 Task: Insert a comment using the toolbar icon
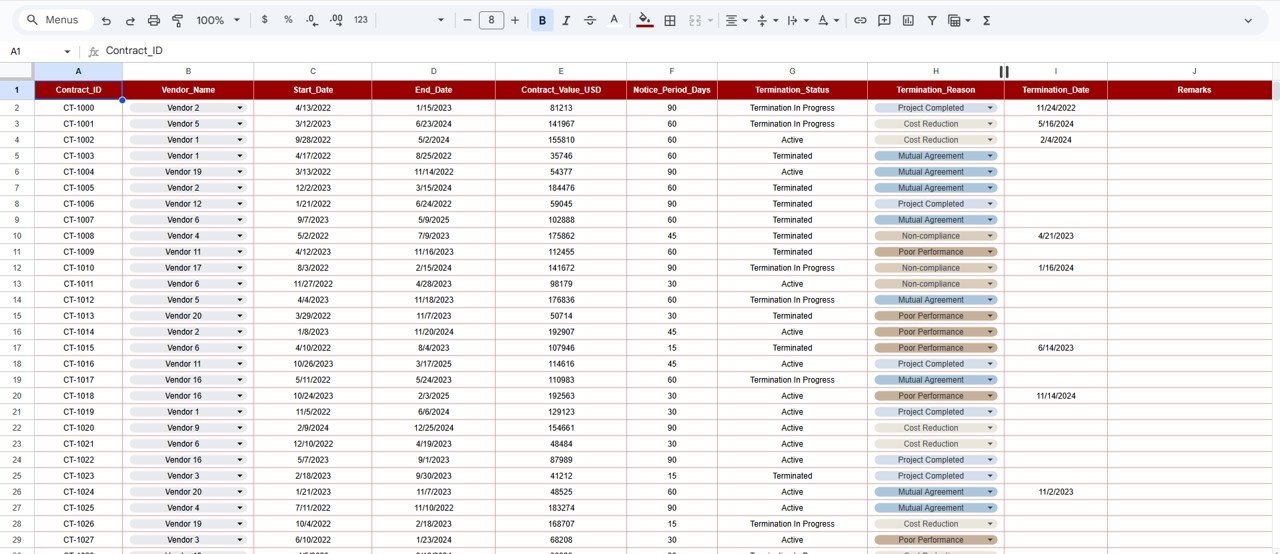tap(884, 20)
